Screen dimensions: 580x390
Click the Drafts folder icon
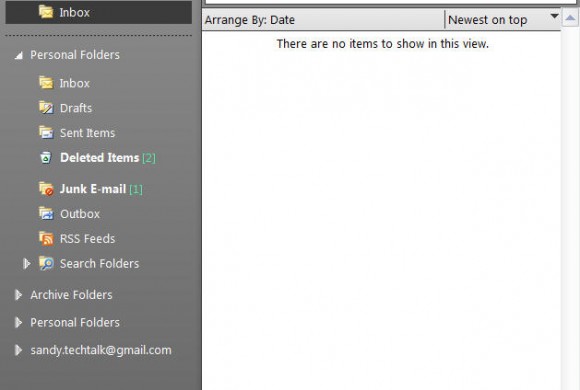tap(46, 108)
